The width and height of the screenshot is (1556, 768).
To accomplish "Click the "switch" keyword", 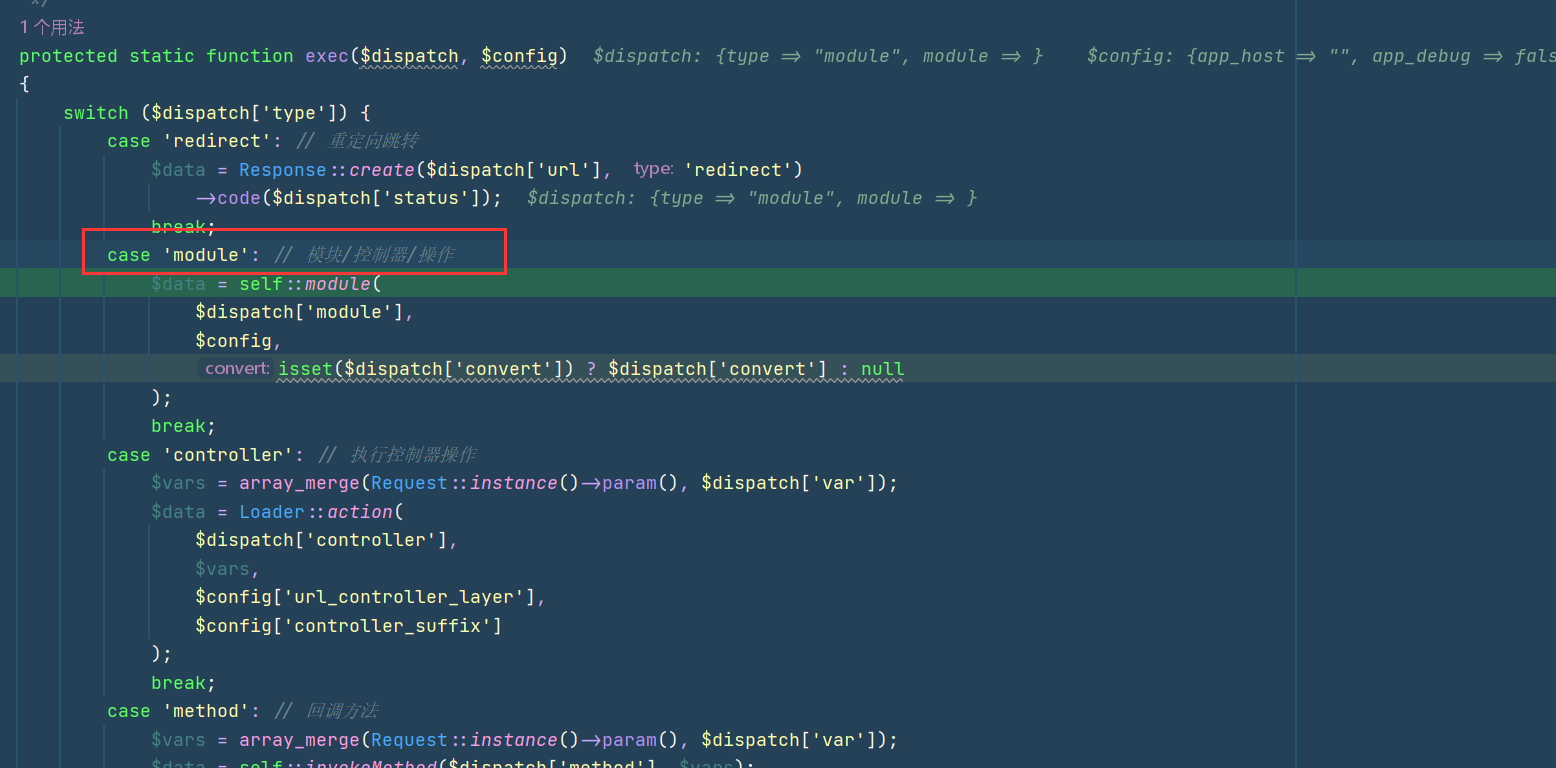I will [x=96, y=113].
